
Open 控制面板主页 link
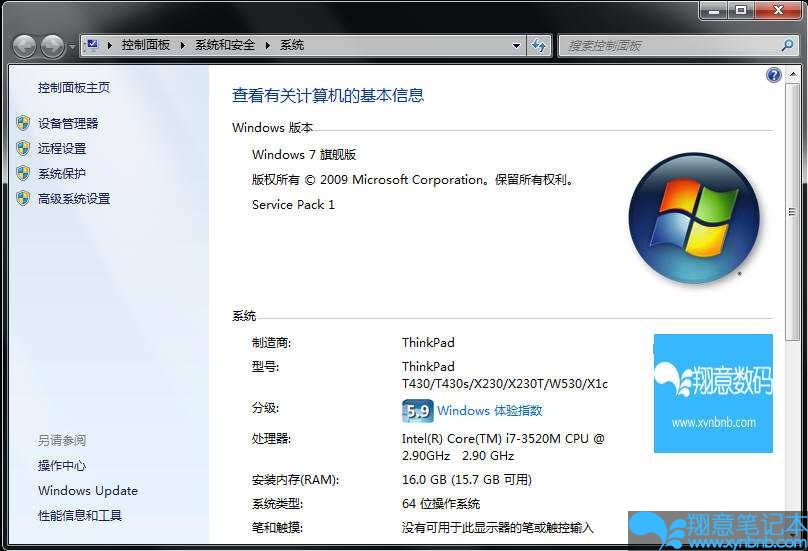[74, 88]
